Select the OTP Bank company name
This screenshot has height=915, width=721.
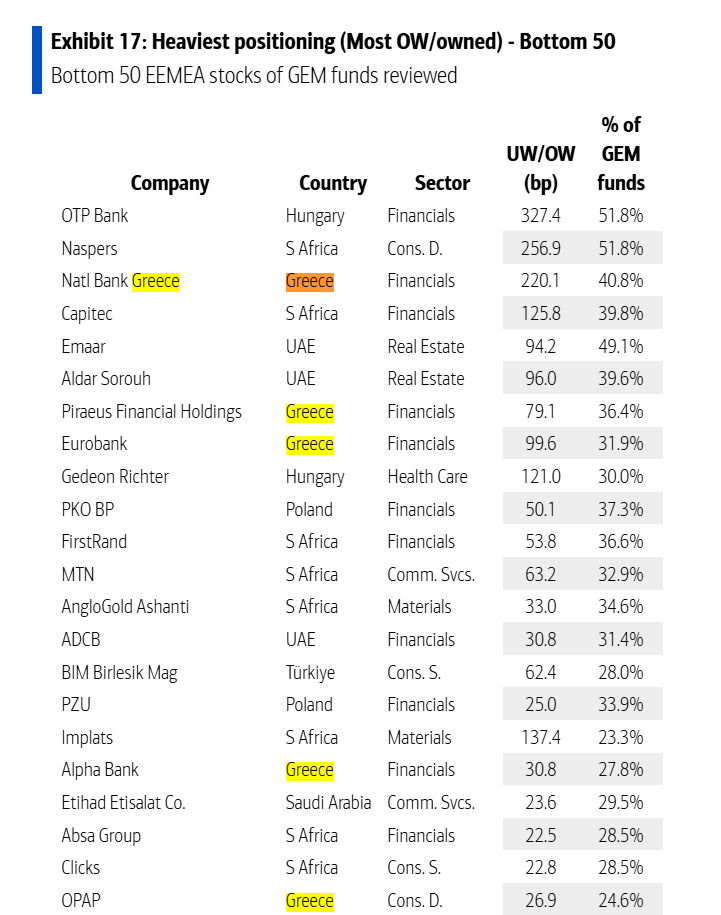[95, 216]
